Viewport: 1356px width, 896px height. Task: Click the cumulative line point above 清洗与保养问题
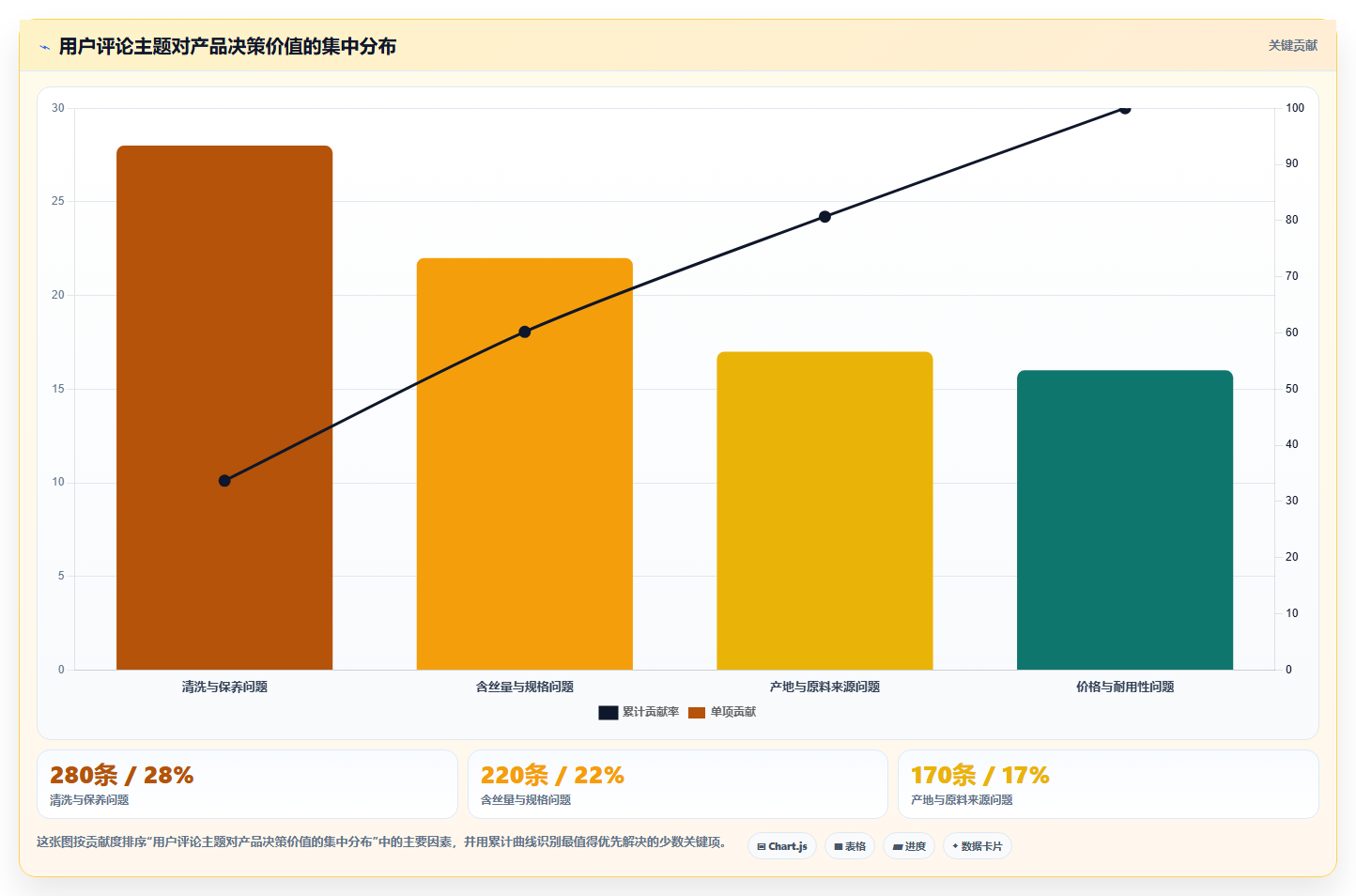224,481
